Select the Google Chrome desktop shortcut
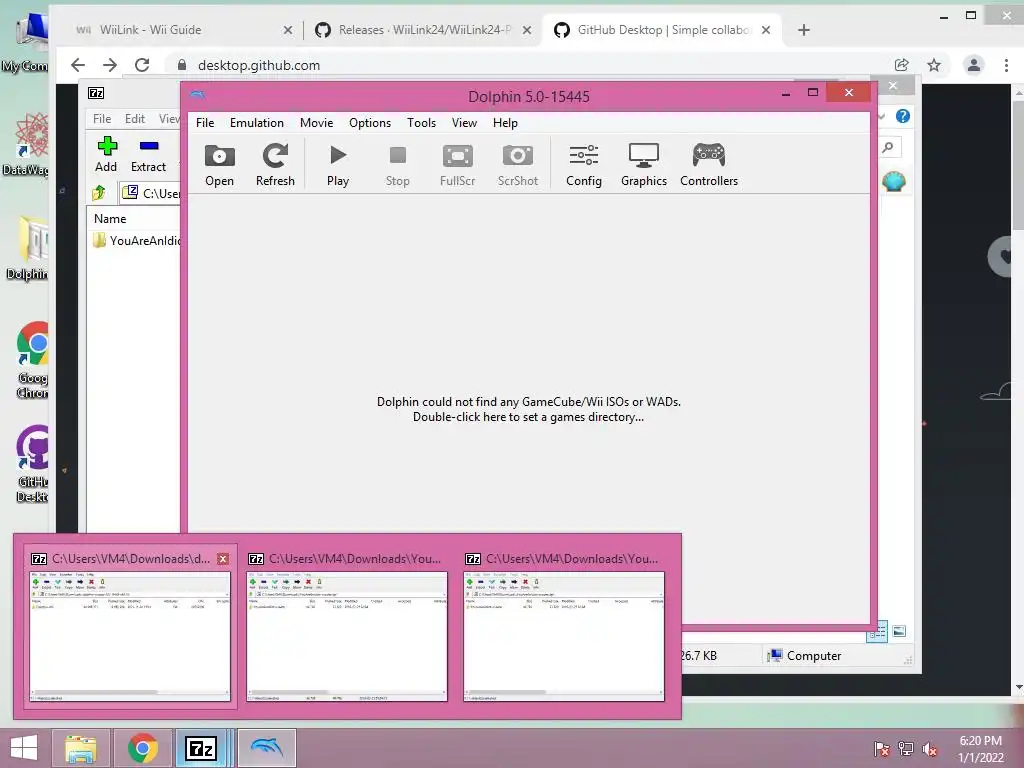Image resolution: width=1024 pixels, height=768 pixels. (x=33, y=360)
